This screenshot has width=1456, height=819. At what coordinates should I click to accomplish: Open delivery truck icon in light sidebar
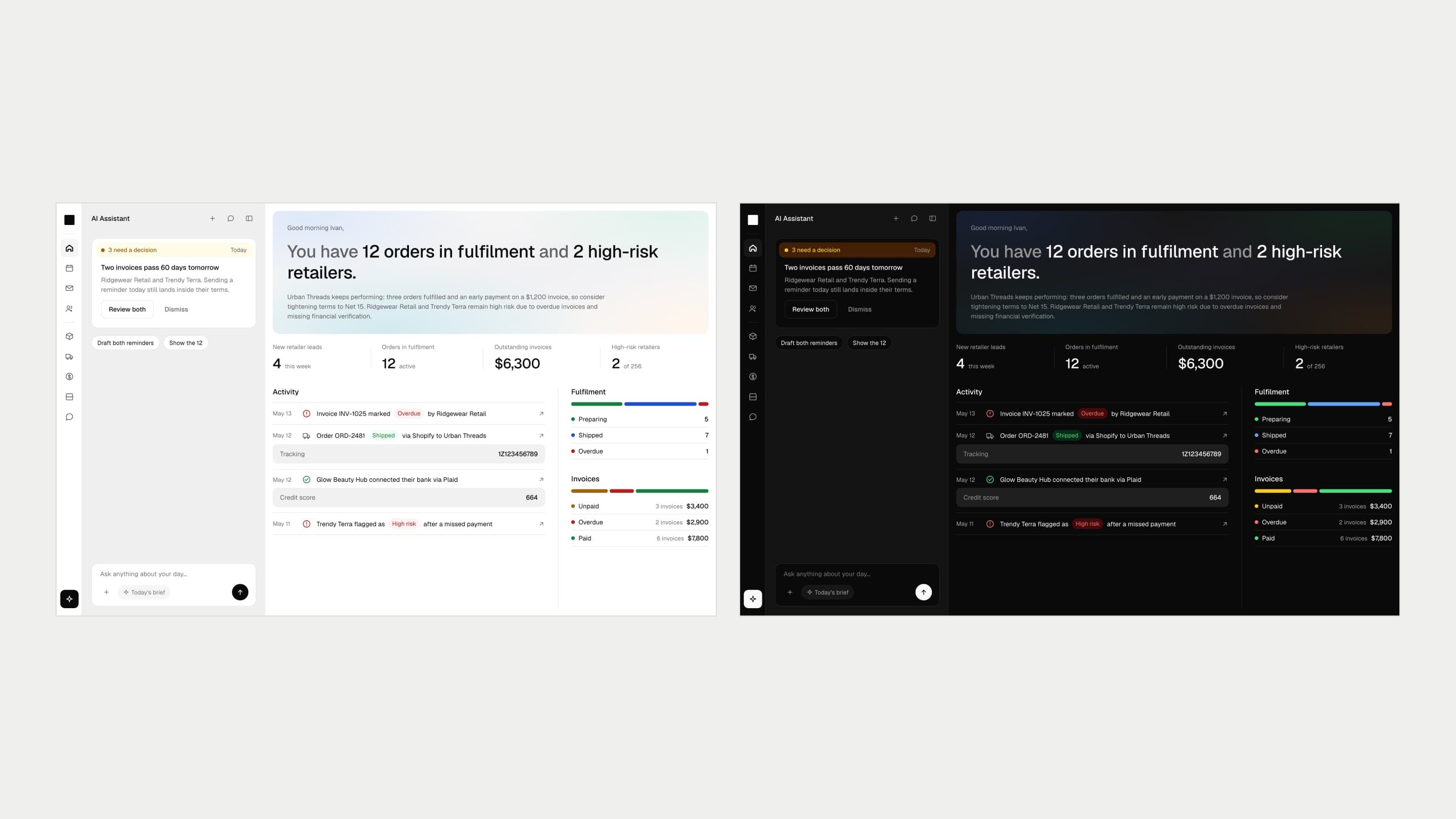click(70, 356)
